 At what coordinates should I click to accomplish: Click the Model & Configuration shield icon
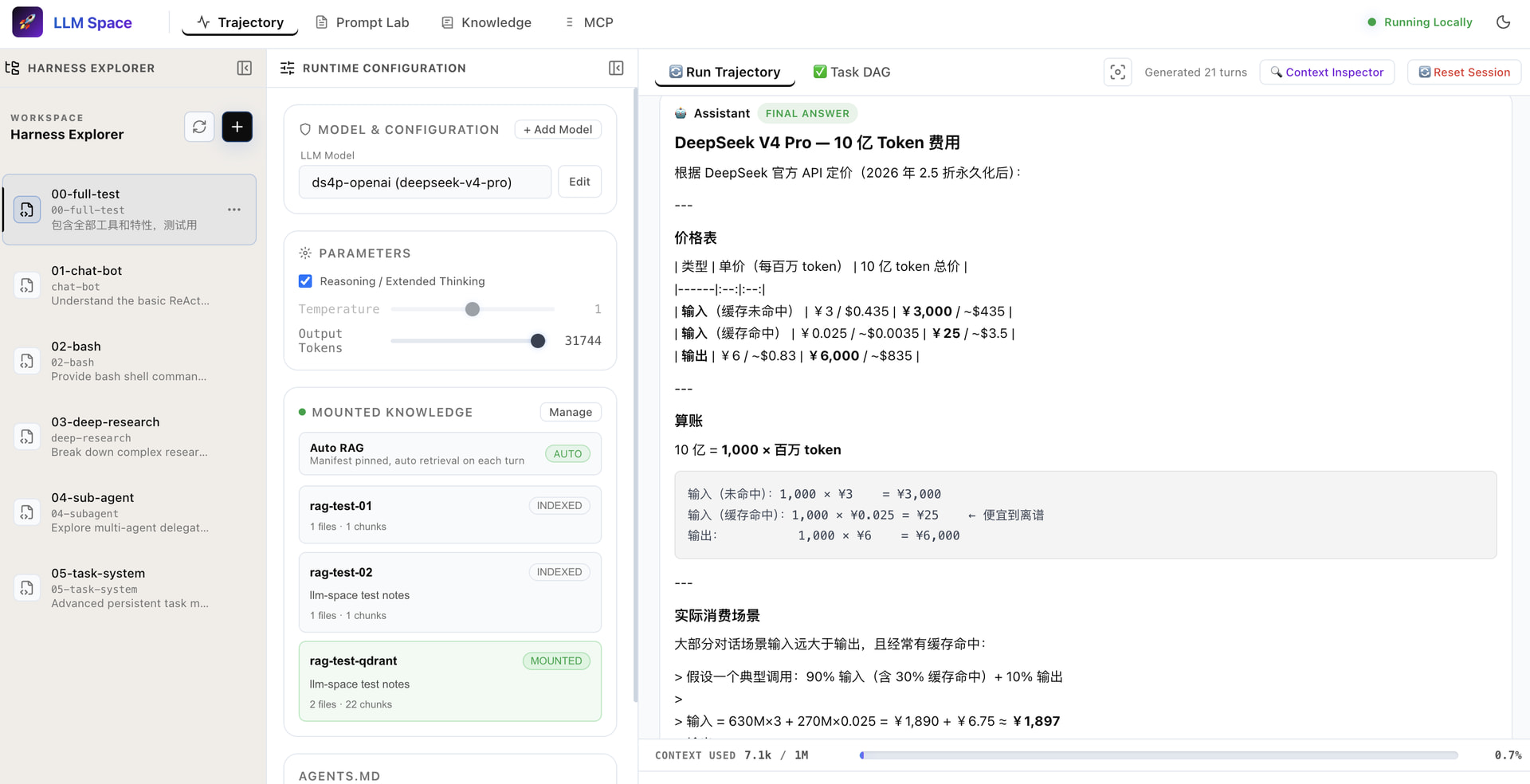(305, 130)
